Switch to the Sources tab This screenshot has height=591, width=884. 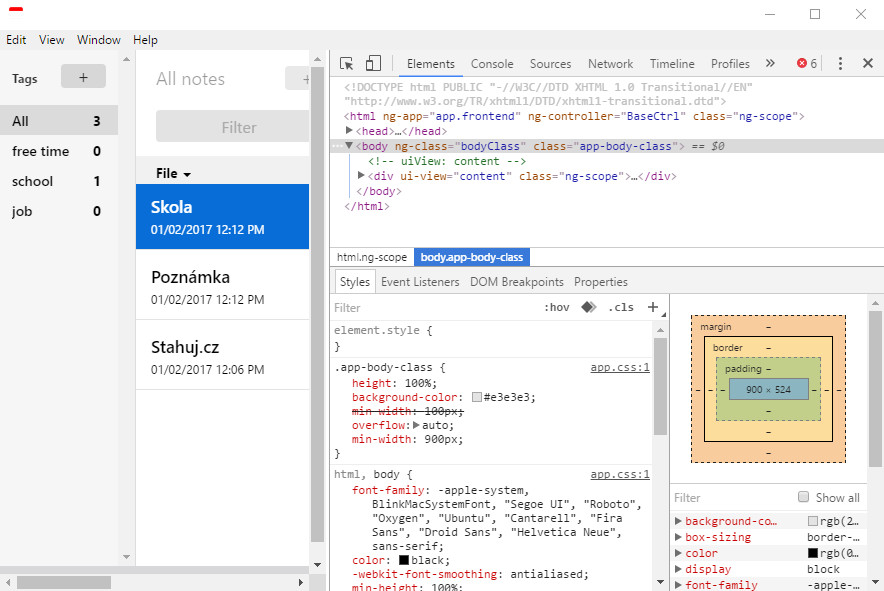[x=550, y=64]
